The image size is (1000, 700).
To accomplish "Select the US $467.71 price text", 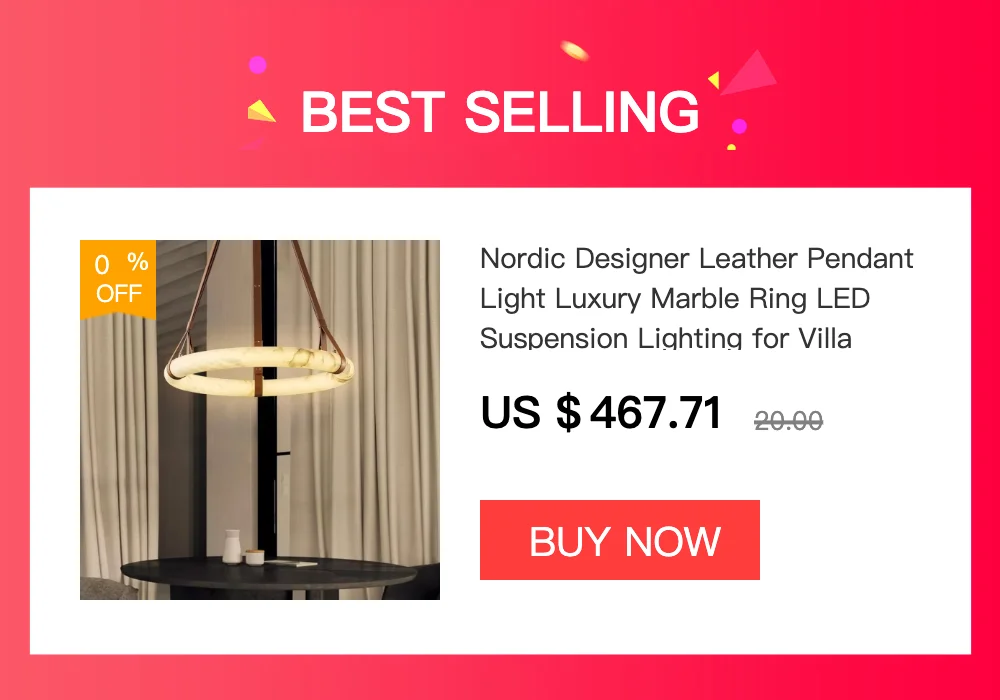I will click(601, 412).
